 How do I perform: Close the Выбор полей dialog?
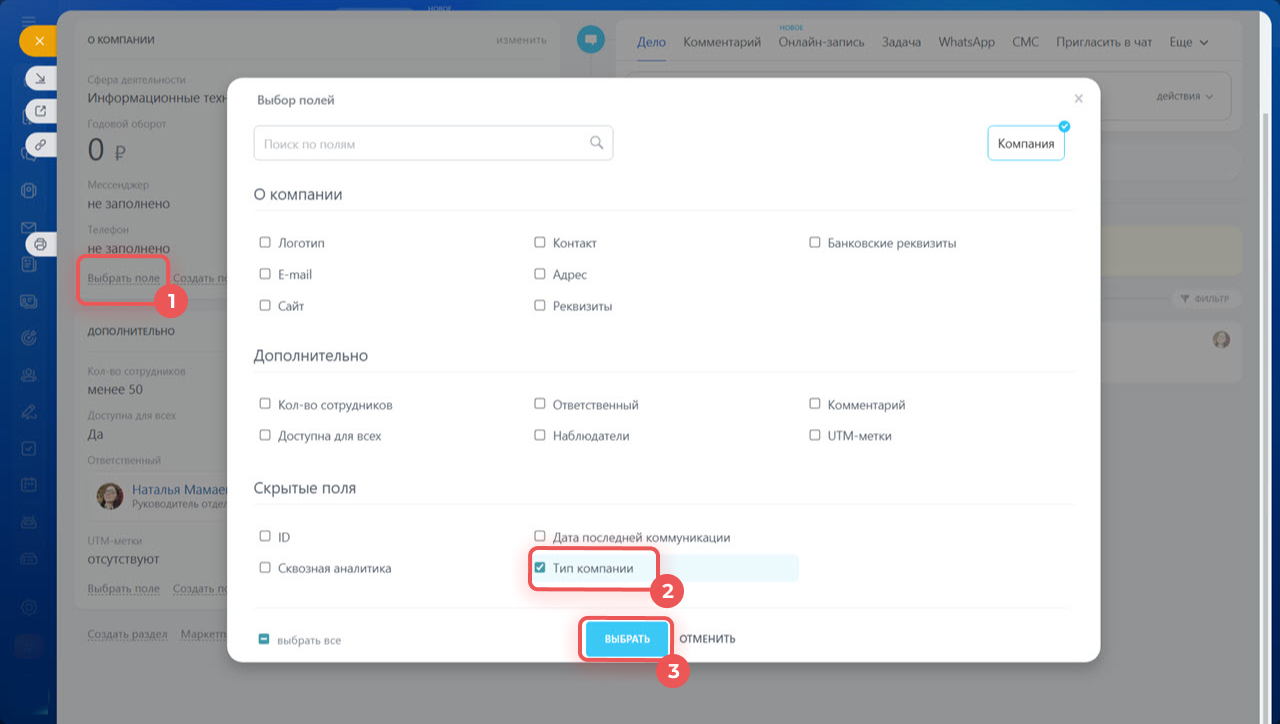point(1078,99)
